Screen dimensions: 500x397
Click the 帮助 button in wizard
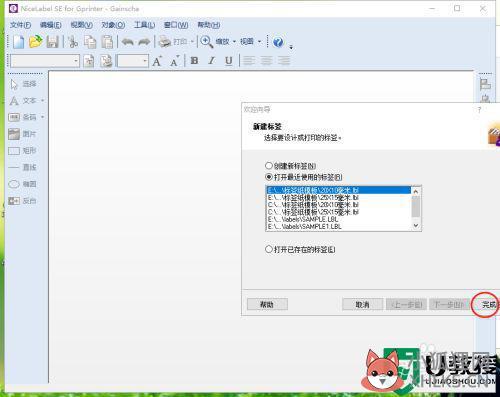(x=267, y=304)
